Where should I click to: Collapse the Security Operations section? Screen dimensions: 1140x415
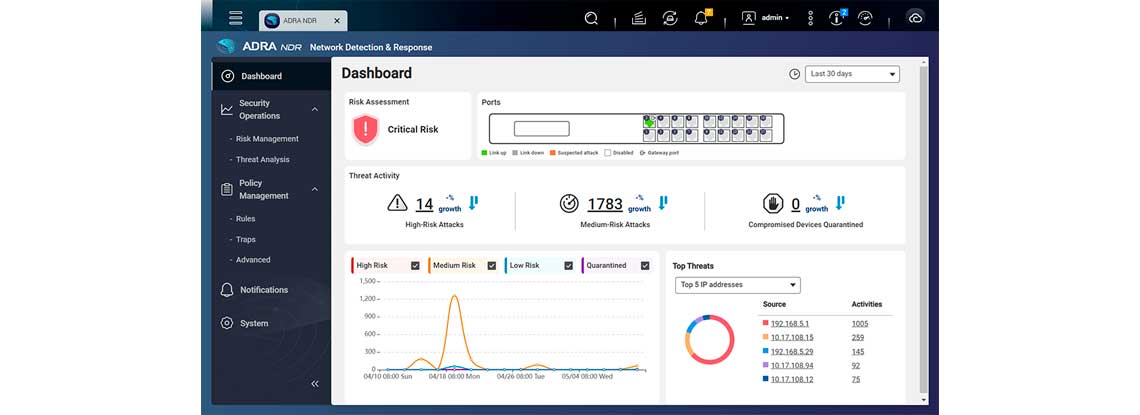coord(315,109)
